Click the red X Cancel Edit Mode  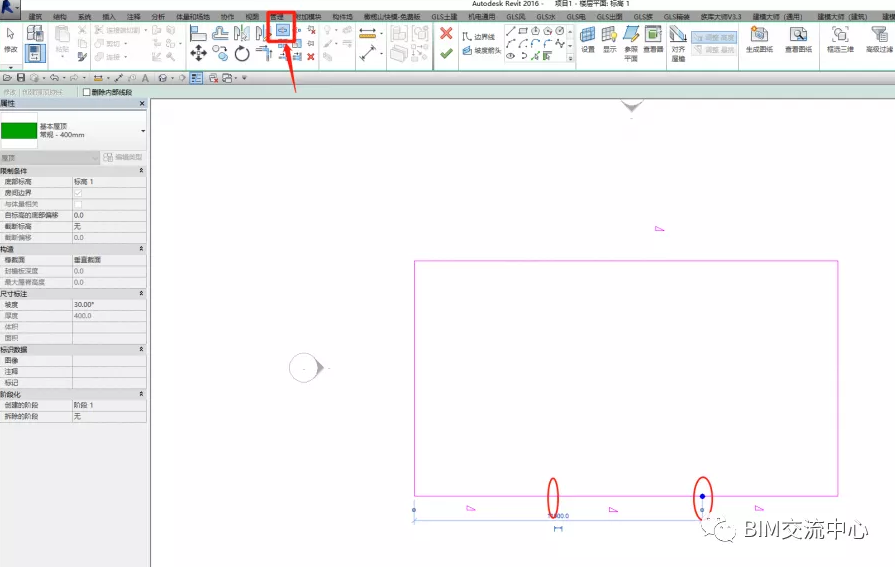click(446, 34)
